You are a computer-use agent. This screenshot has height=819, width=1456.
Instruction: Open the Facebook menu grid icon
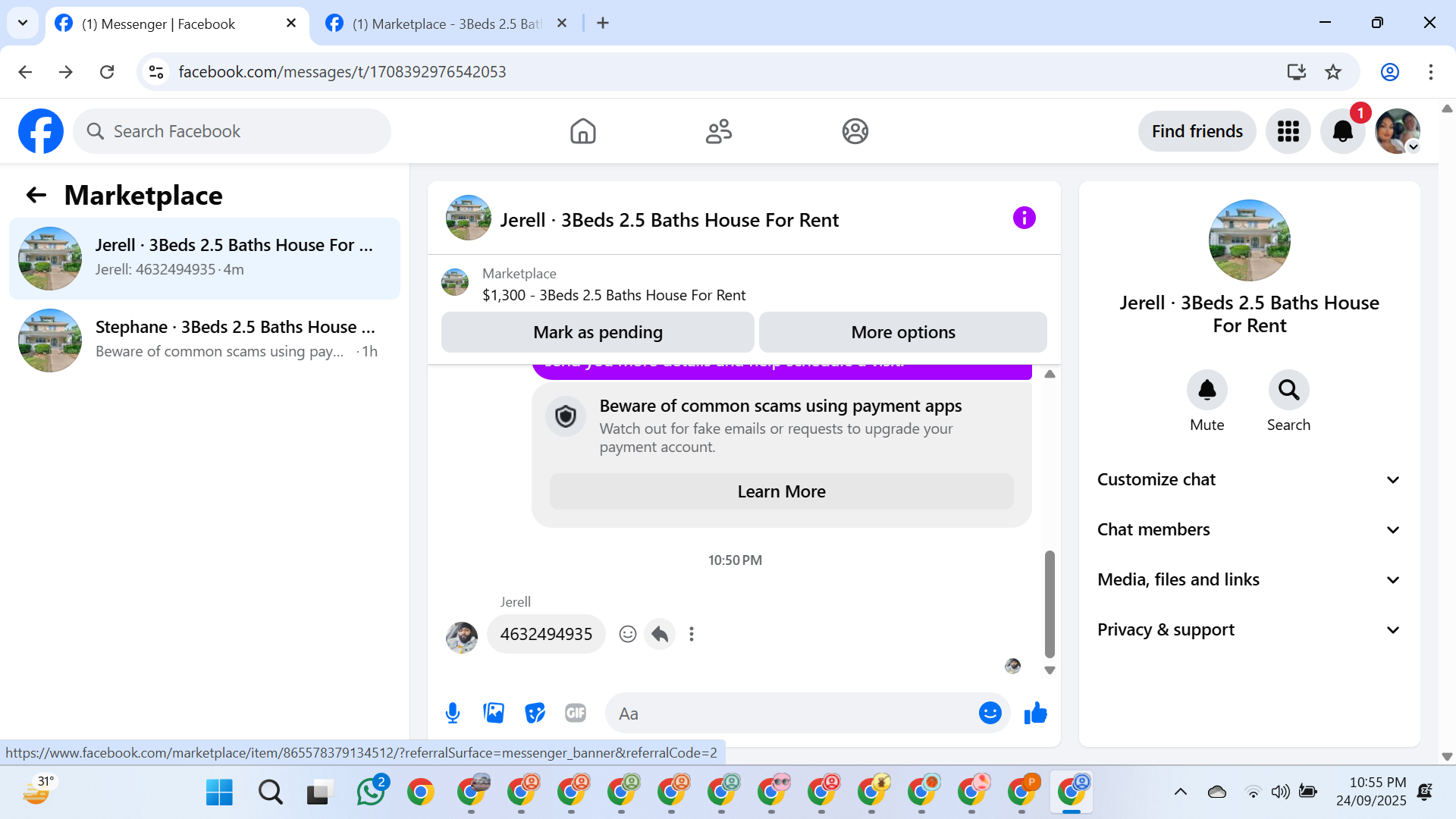coord(1288,131)
